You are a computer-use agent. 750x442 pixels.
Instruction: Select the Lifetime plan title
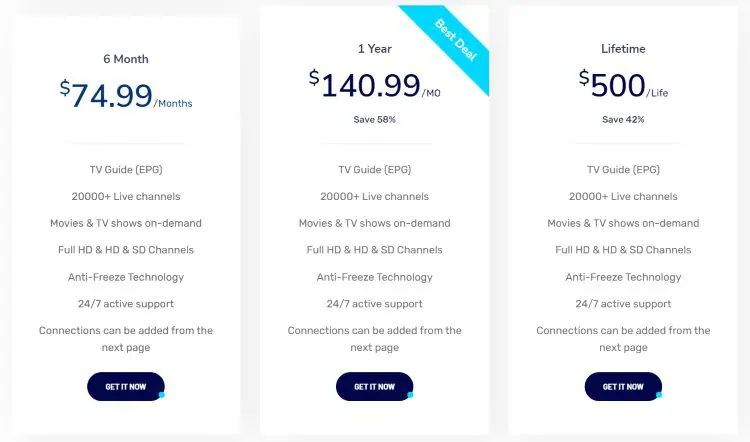[x=623, y=49]
